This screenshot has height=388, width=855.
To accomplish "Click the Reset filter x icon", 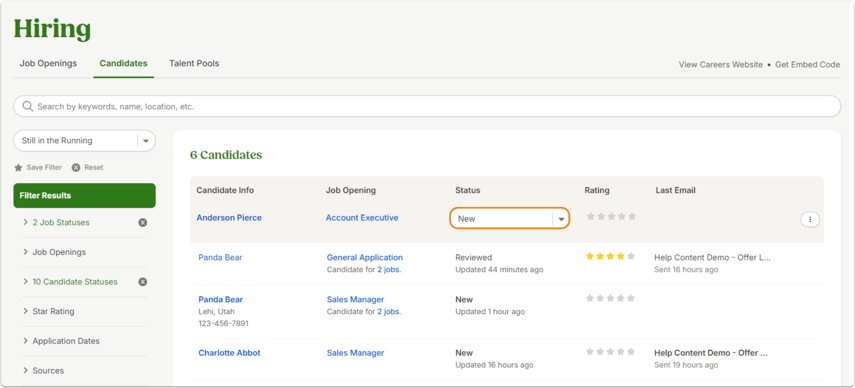I will coord(76,168).
